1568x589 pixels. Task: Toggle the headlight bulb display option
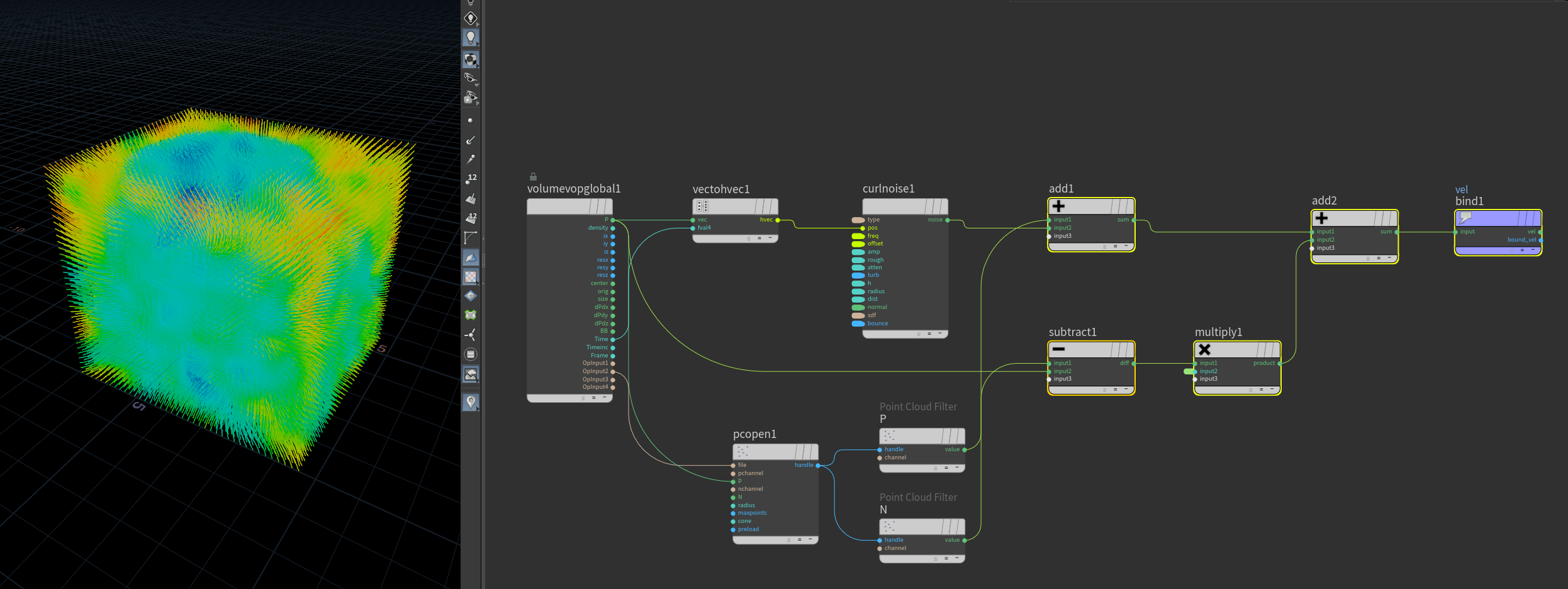pos(470,38)
